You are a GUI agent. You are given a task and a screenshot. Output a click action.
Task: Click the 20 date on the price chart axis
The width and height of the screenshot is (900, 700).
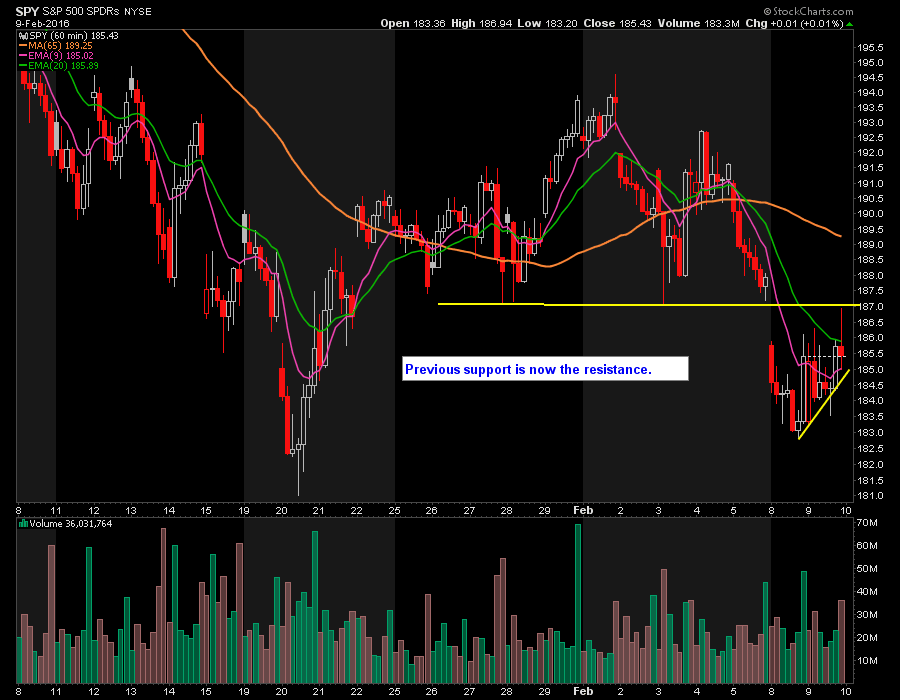tap(281, 511)
